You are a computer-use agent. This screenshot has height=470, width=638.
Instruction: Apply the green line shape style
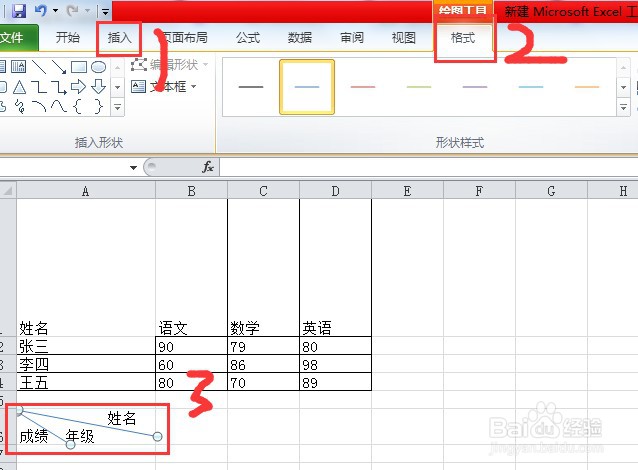(x=419, y=87)
